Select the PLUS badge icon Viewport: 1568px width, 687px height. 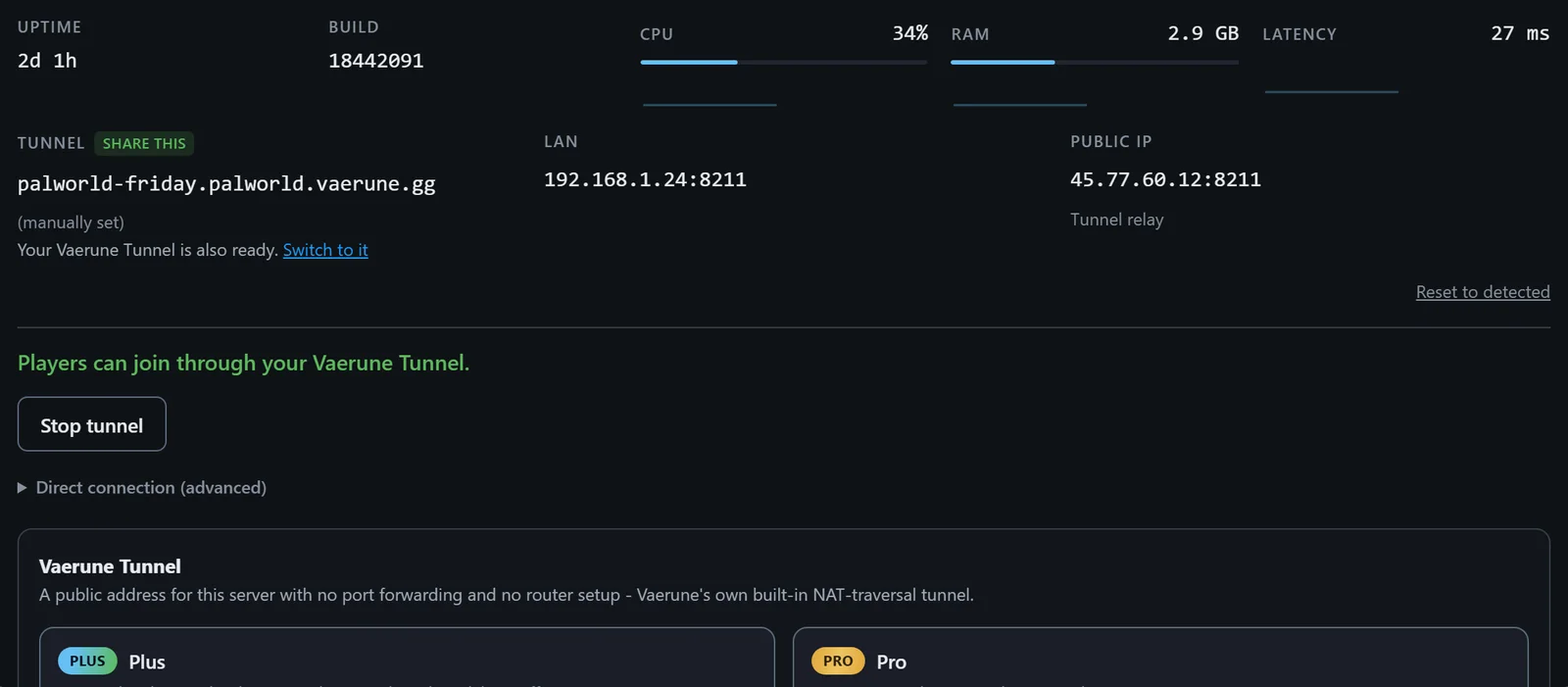87,662
